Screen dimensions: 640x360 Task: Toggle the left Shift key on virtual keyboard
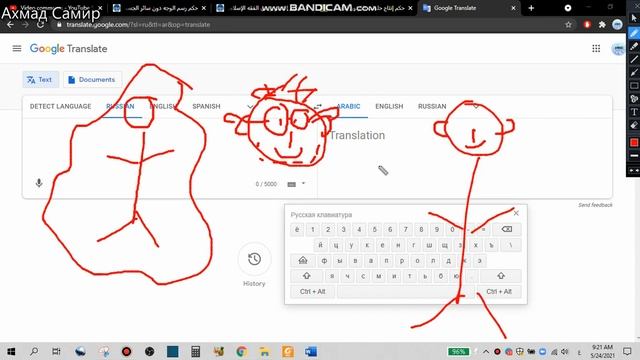pyautogui.click(x=307, y=276)
